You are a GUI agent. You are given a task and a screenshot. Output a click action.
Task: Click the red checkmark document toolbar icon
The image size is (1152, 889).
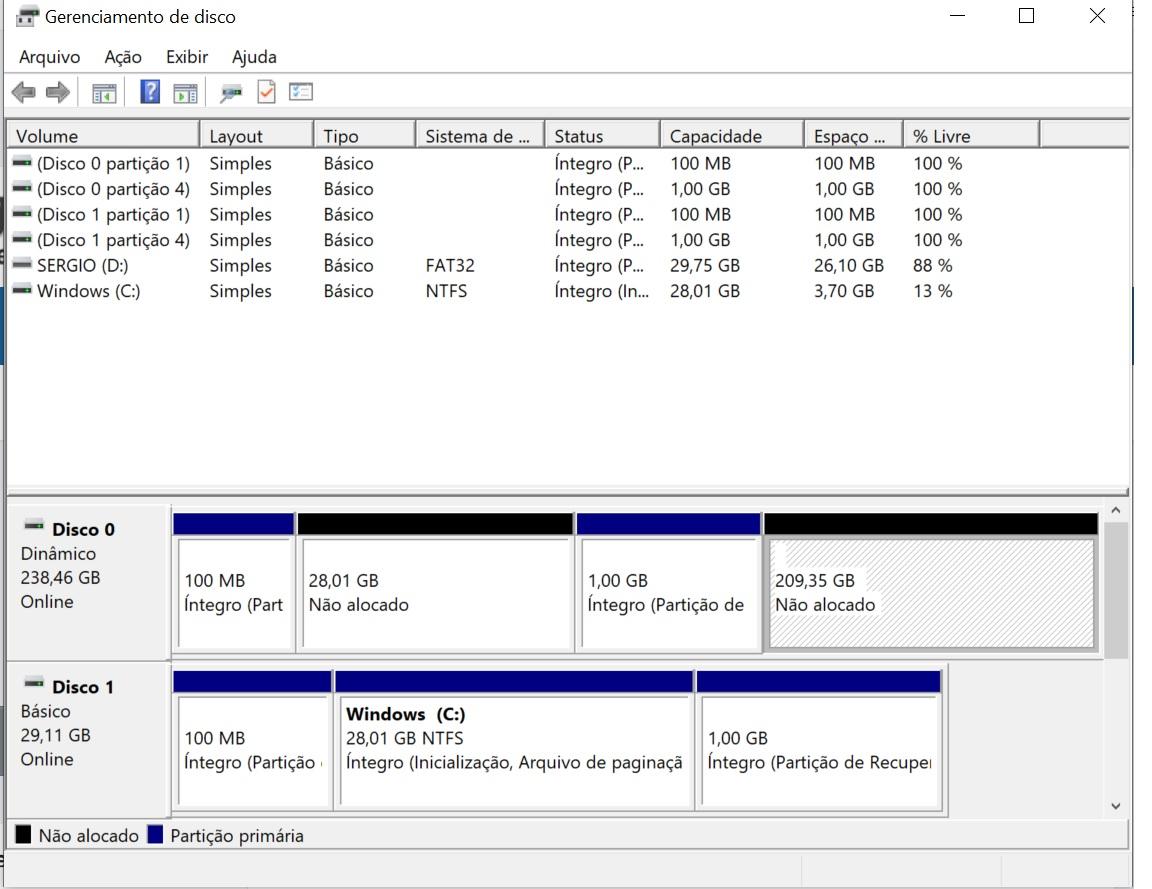tap(266, 92)
